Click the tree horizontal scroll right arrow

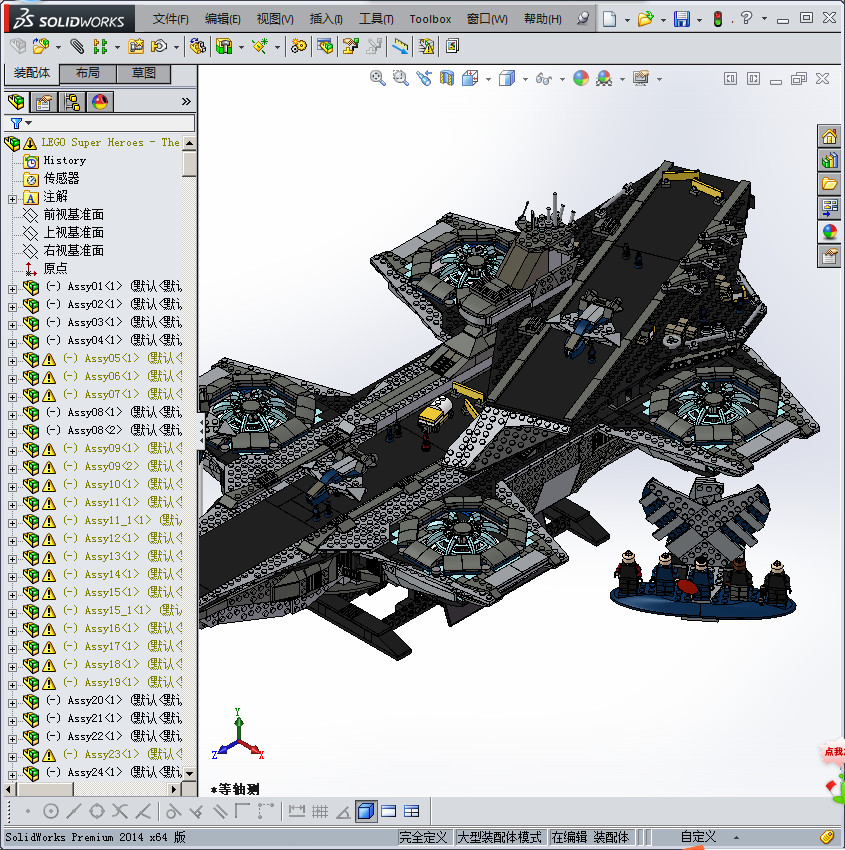pos(173,789)
